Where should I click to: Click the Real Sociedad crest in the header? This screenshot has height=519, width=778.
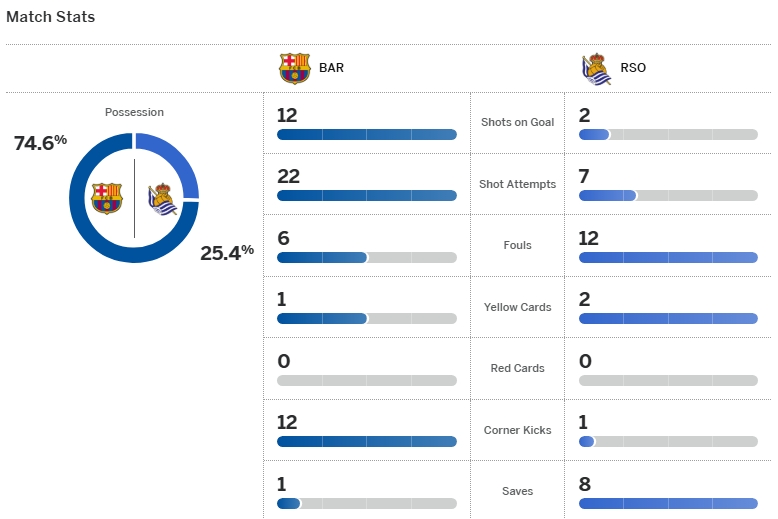(597, 68)
